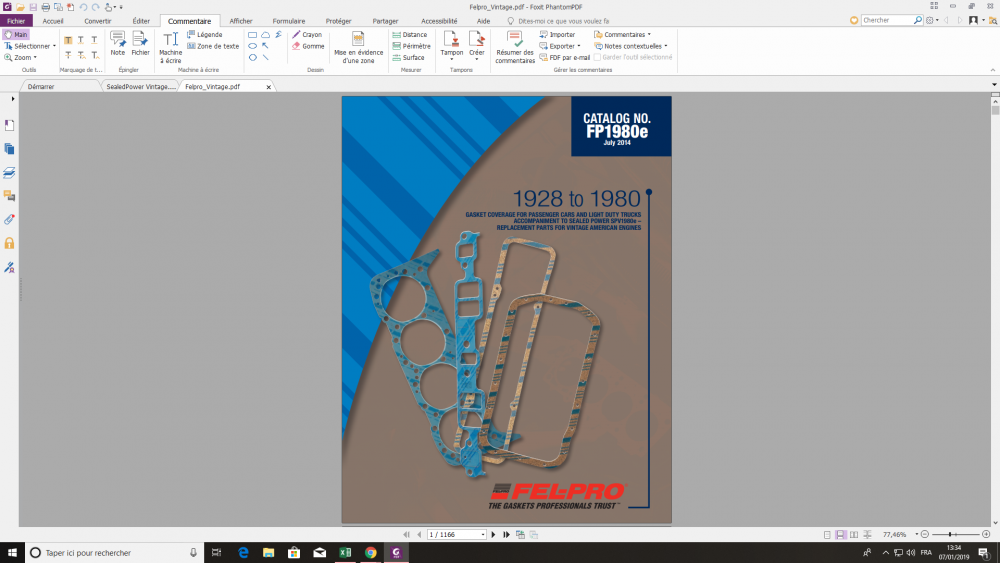This screenshot has height=563, width=1000.
Task: Toggle Garder l'outil sélectionné checkbox
Action: (x=598, y=57)
